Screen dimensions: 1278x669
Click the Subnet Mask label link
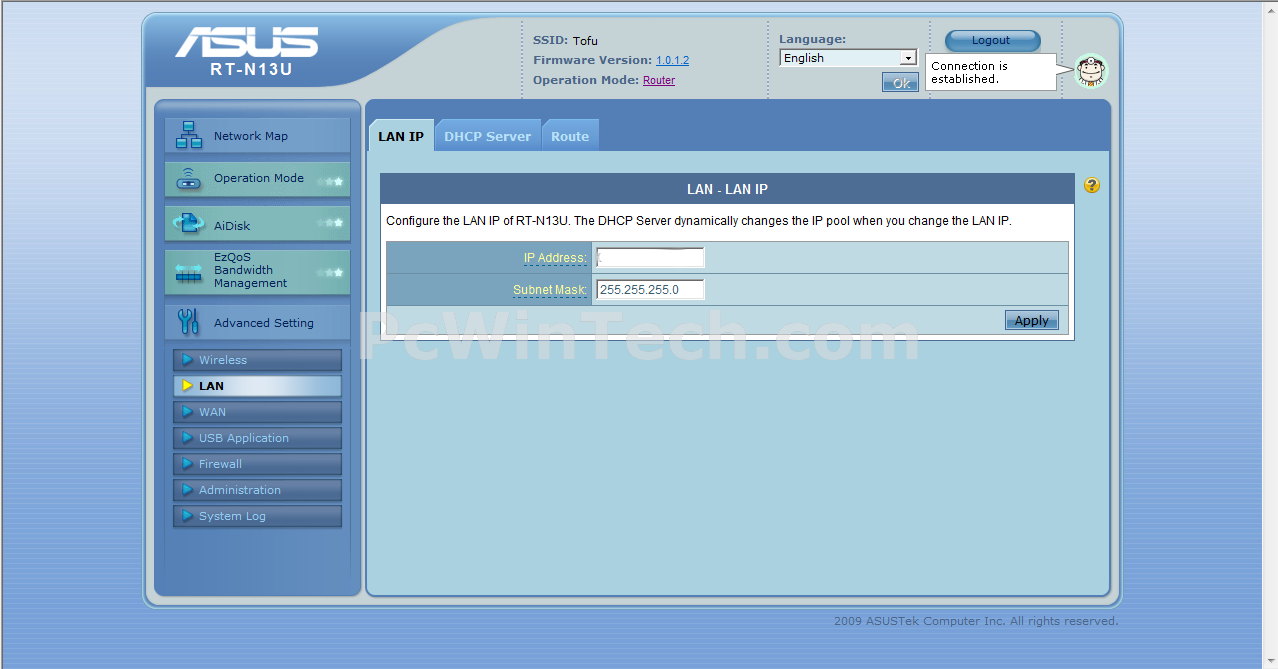550,290
